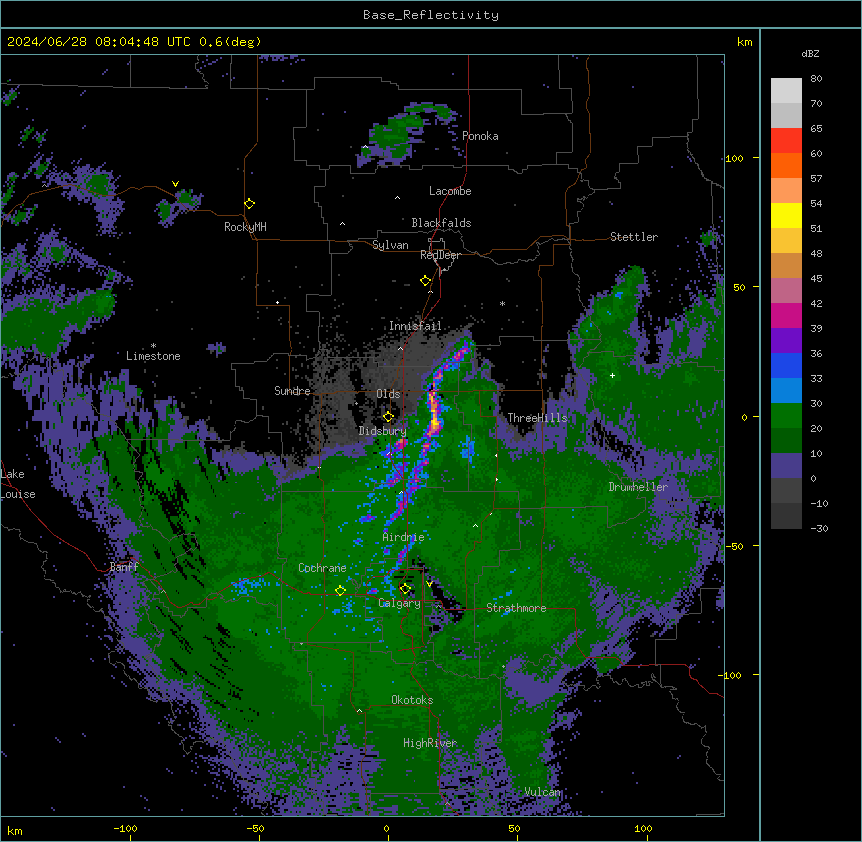Click the yellow diamond marker above Didsbury
The image size is (862, 842).
pos(388,417)
